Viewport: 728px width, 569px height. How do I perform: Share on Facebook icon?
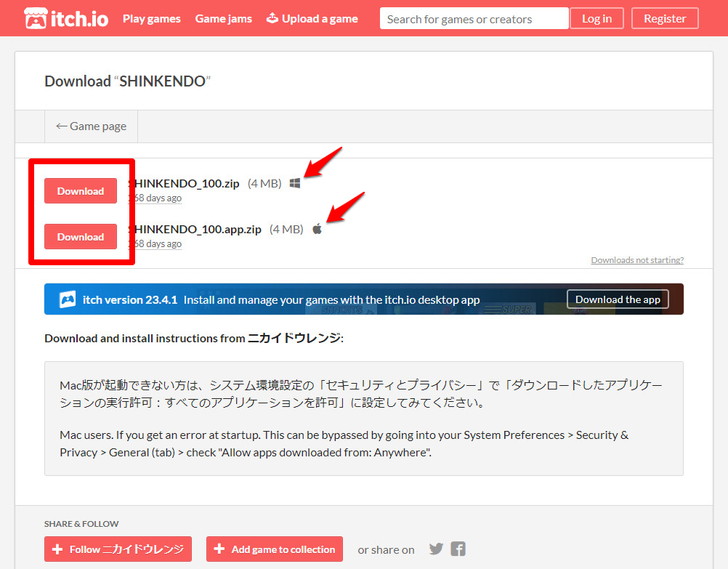point(458,549)
